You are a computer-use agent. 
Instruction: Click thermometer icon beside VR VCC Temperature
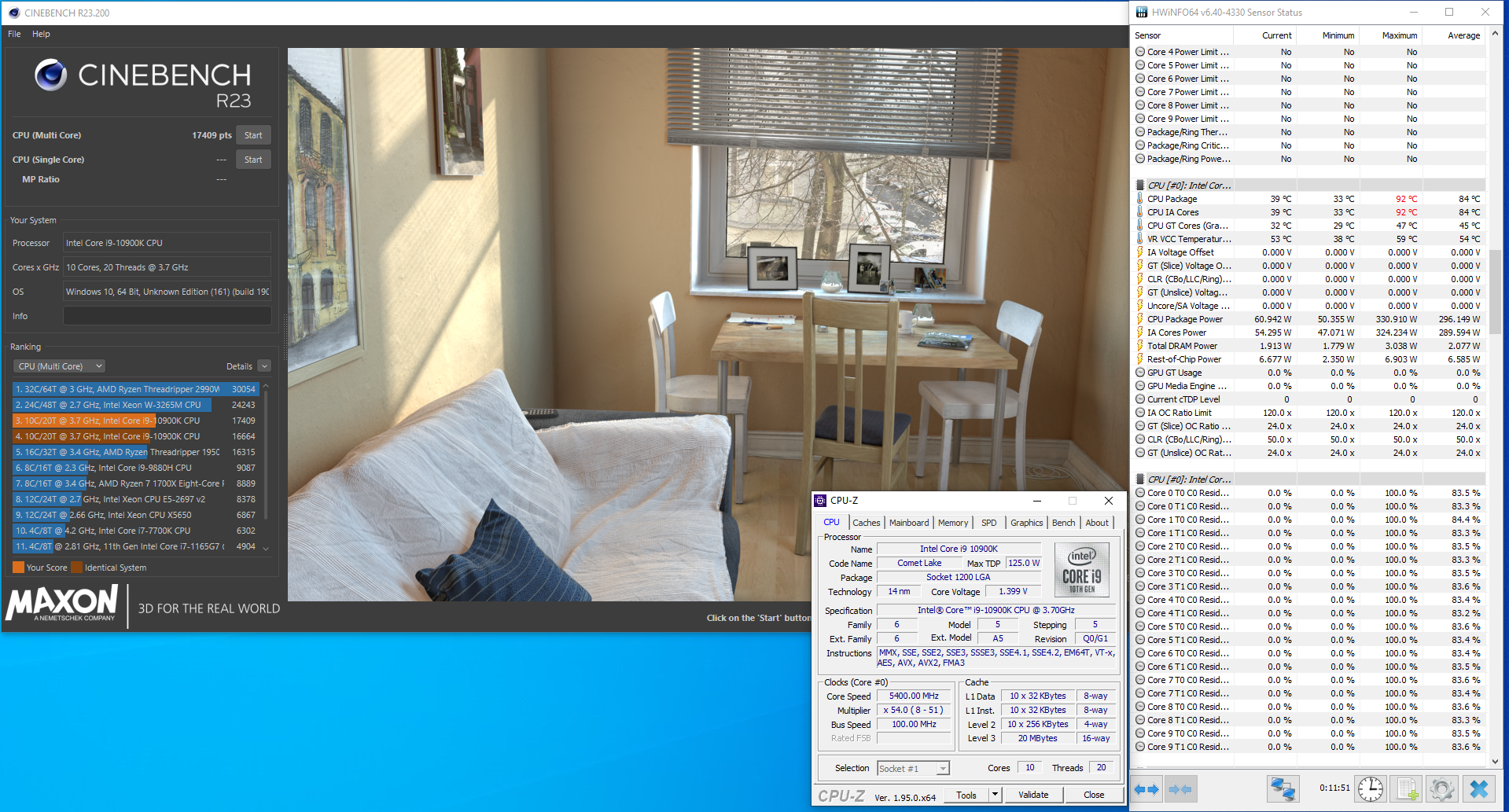1139,239
